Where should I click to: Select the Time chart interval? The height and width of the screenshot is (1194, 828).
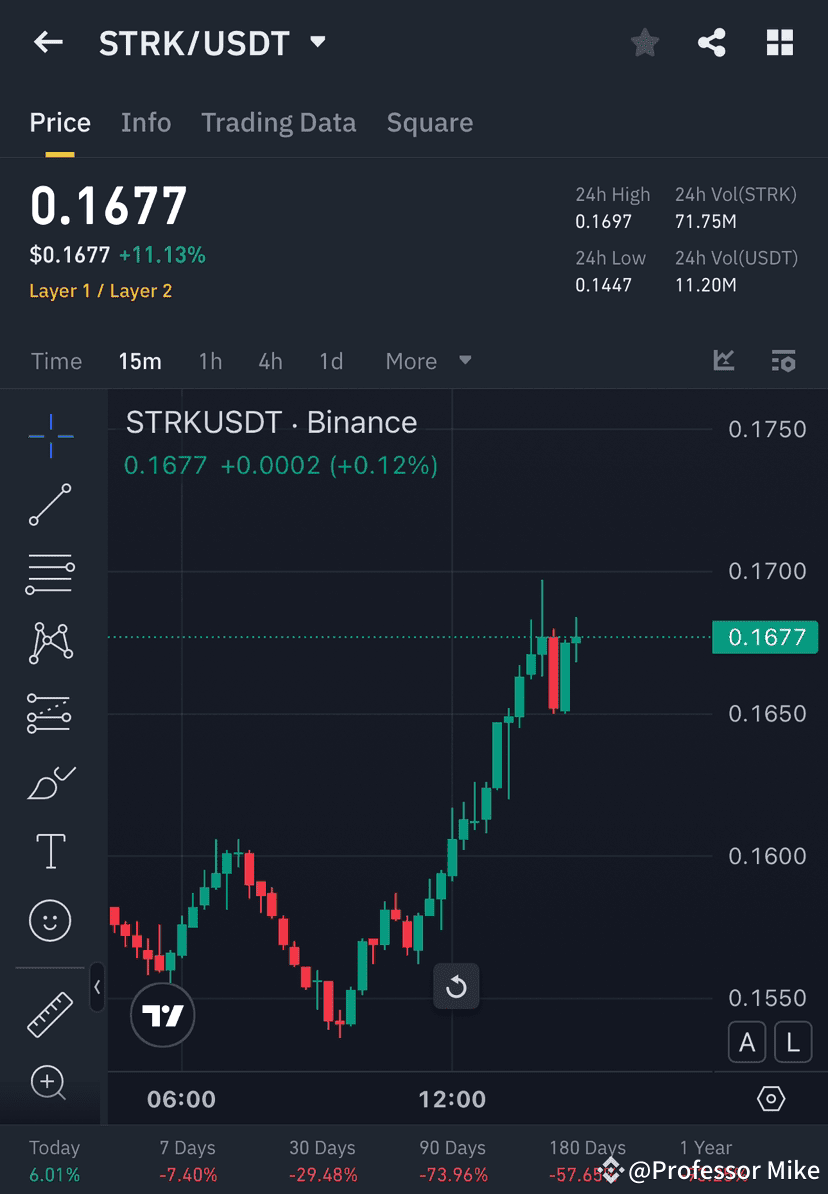[x=56, y=361]
